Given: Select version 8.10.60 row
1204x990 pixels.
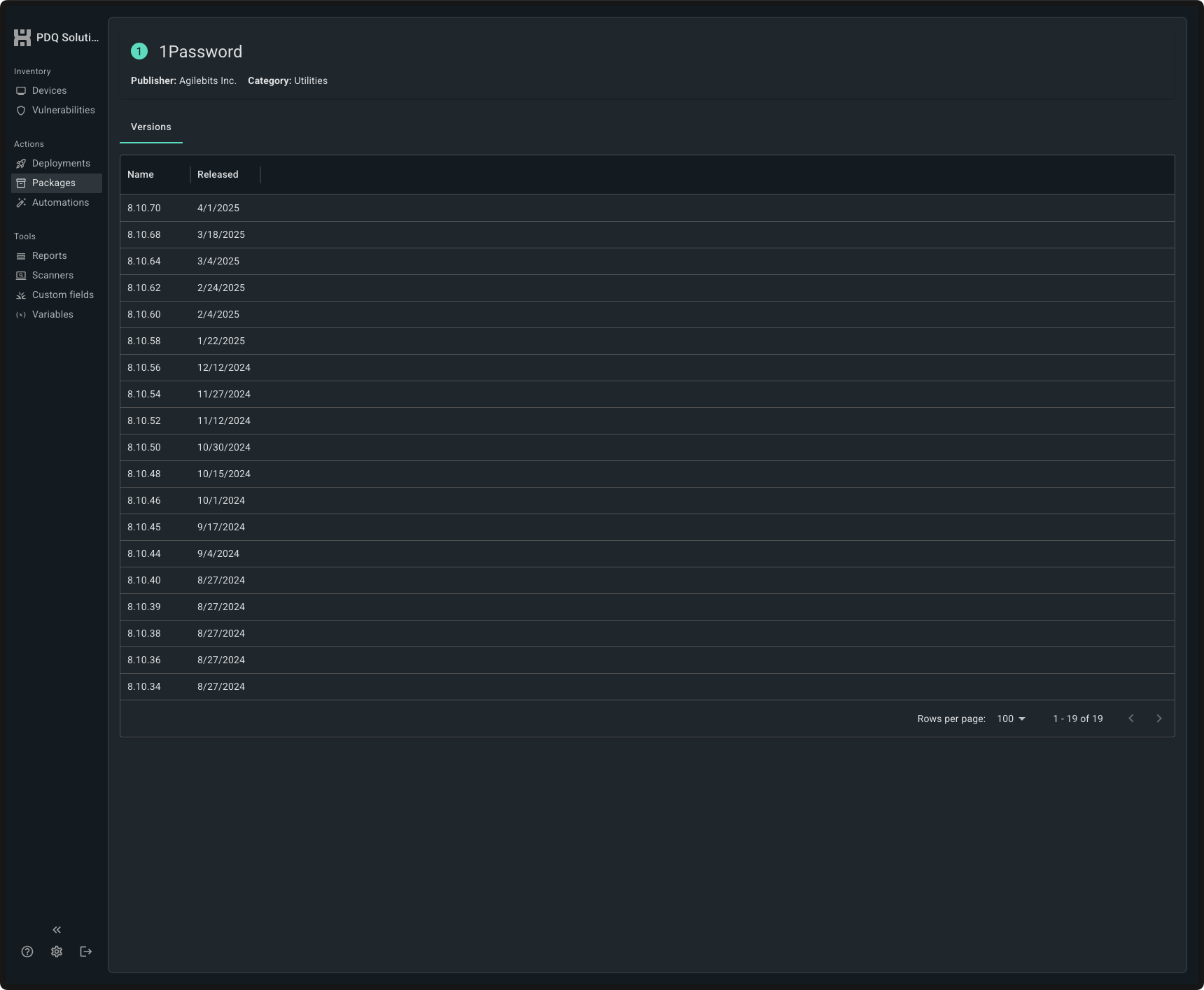Looking at the screenshot, I should coord(647,315).
